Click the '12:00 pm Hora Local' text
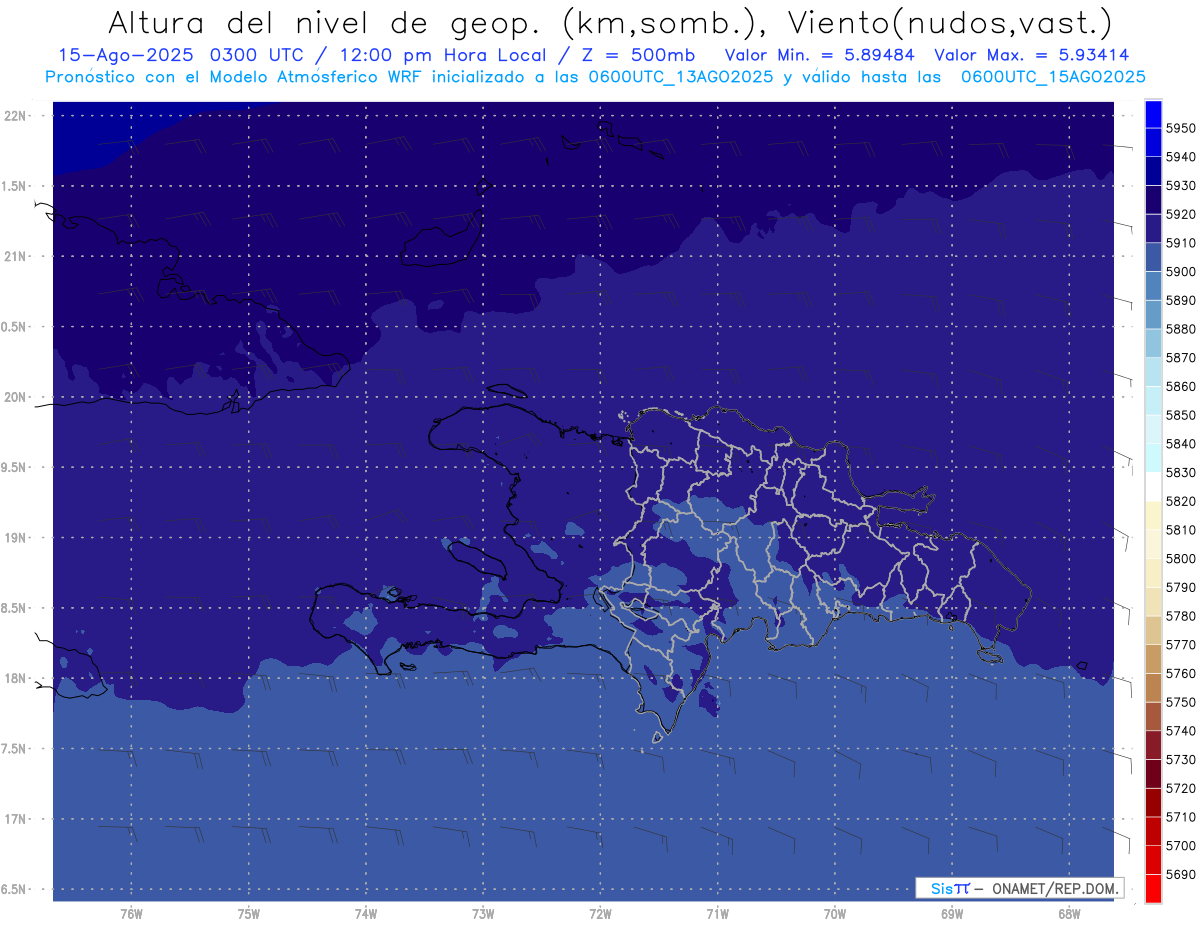The height and width of the screenshot is (927, 1200). click(446, 56)
